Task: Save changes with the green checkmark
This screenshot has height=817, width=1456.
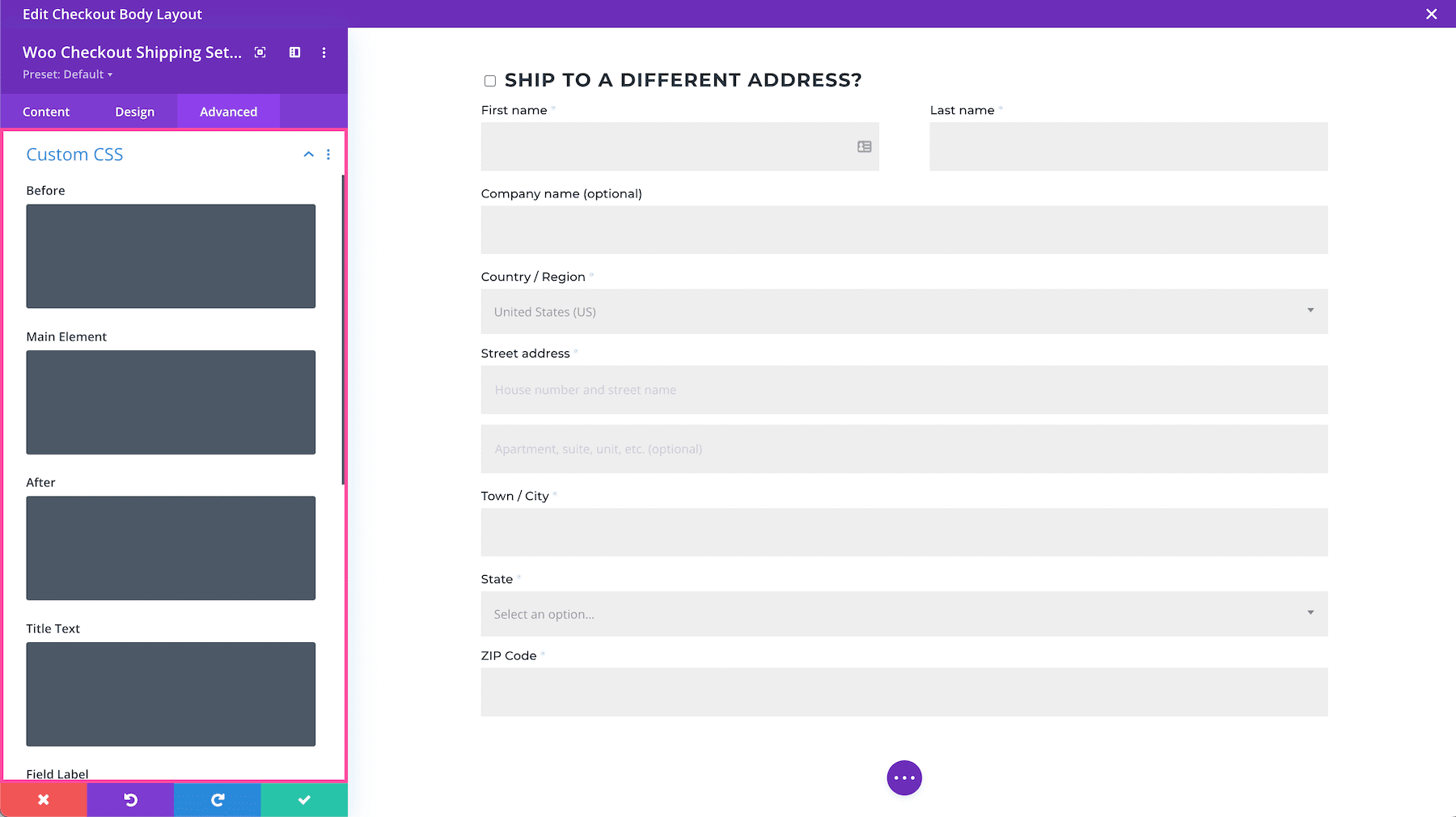Action: tap(303, 799)
